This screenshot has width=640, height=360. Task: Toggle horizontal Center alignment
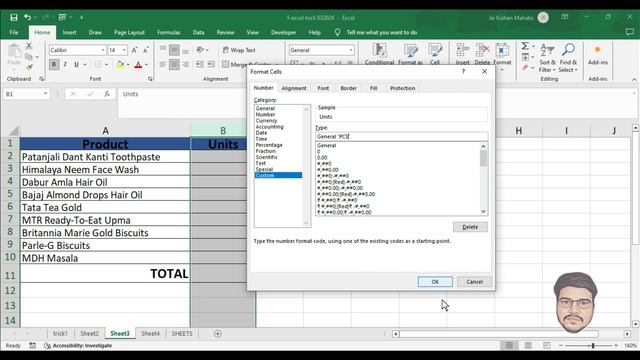pyautogui.click(x=174, y=64)
